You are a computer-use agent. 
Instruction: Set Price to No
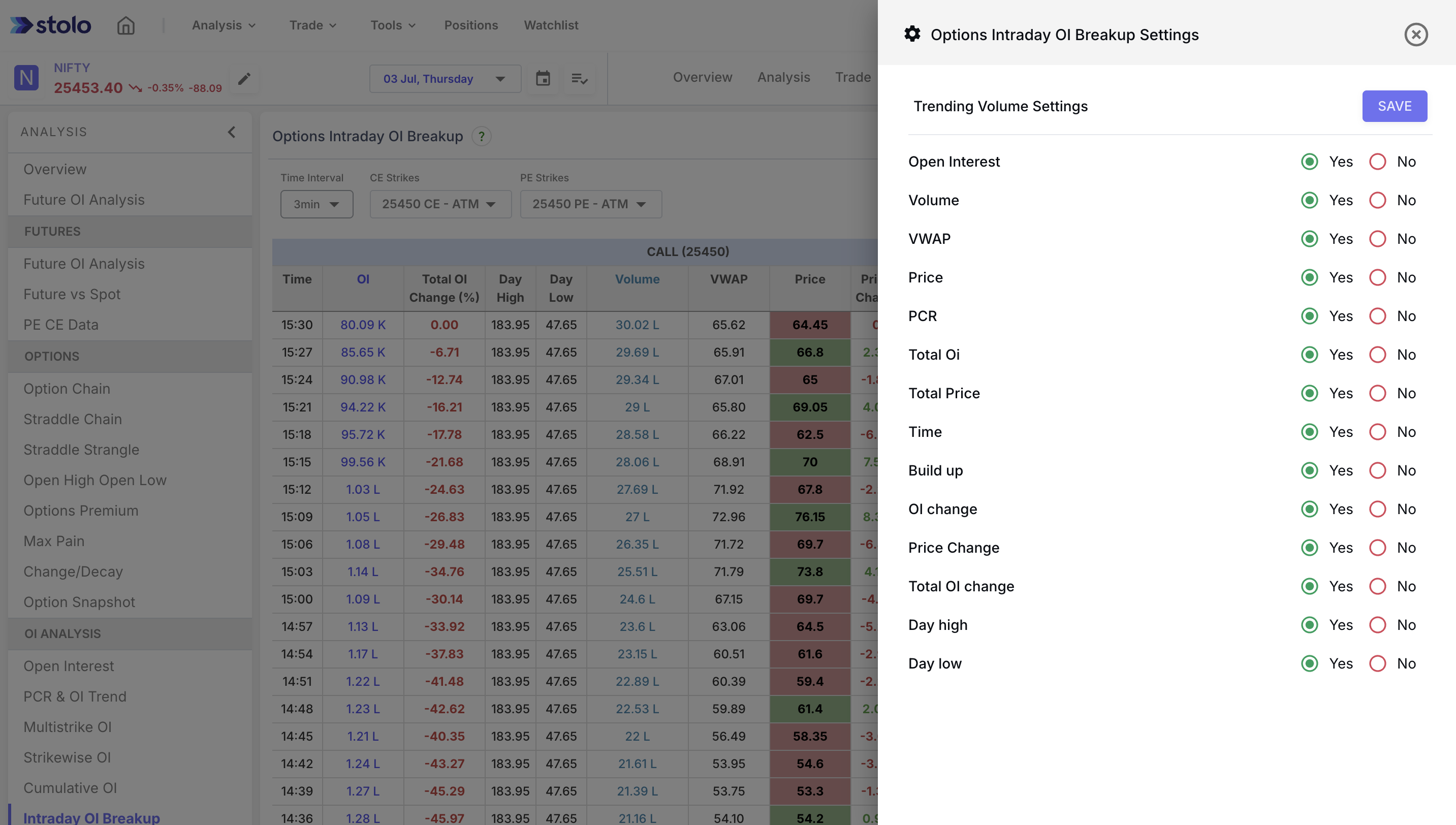coord(1377,277)
